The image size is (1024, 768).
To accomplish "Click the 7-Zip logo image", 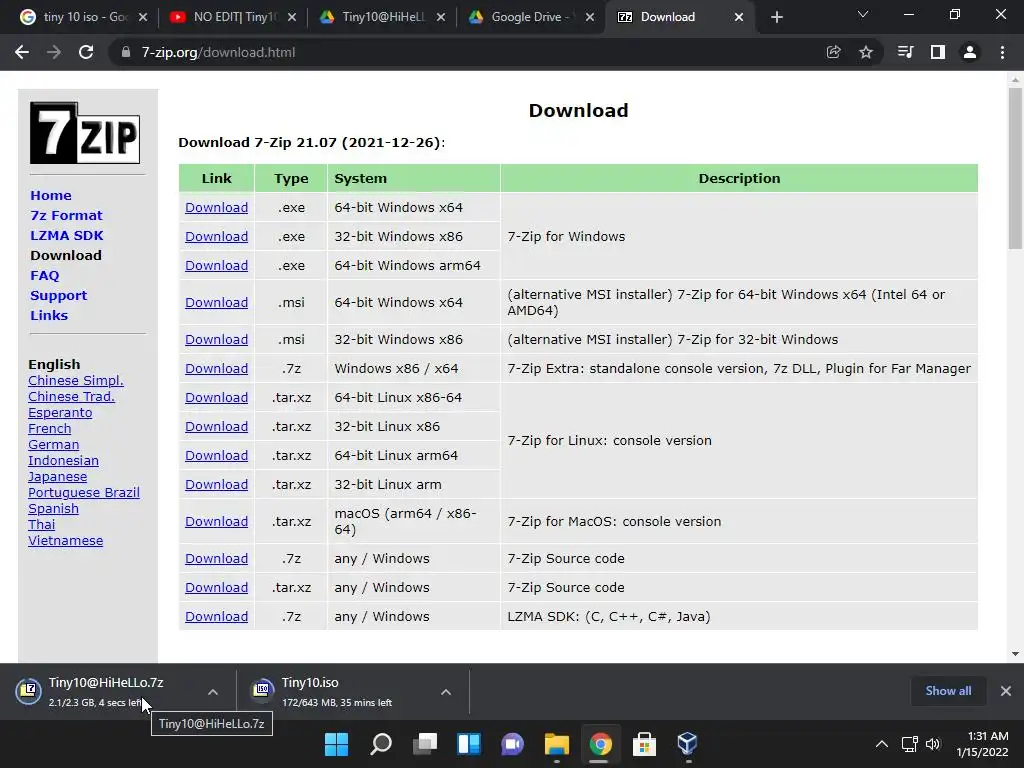I will [85, 133].
